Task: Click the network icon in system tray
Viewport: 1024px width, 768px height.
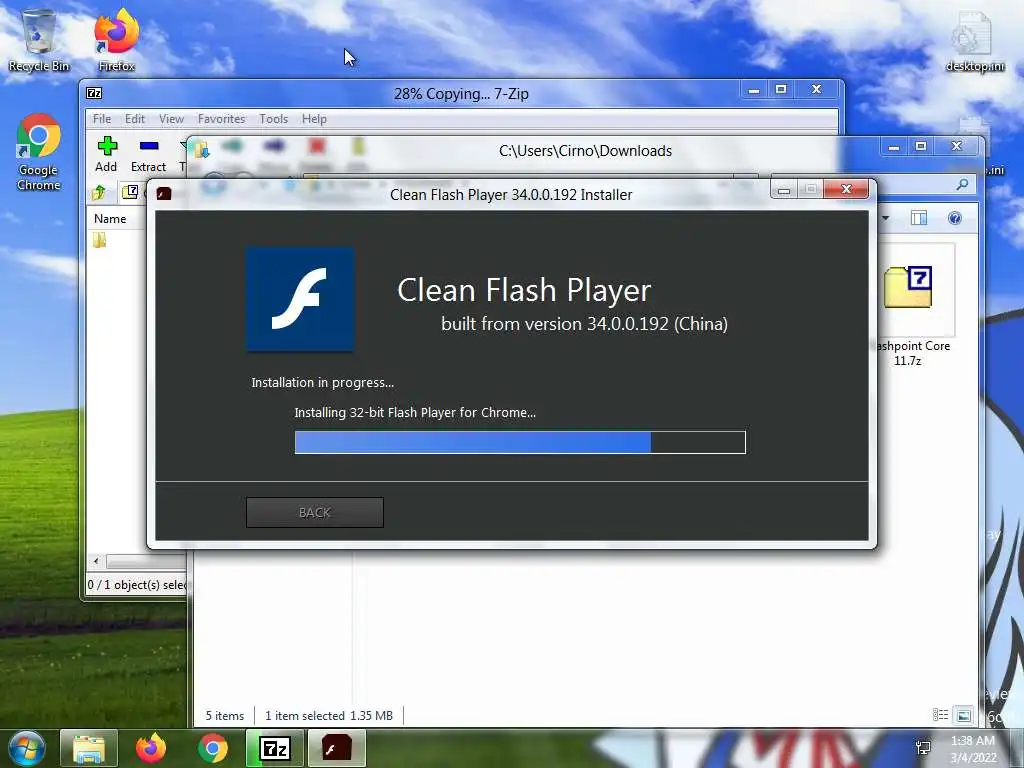Action: pyautogui.click(x=923, y=748)
